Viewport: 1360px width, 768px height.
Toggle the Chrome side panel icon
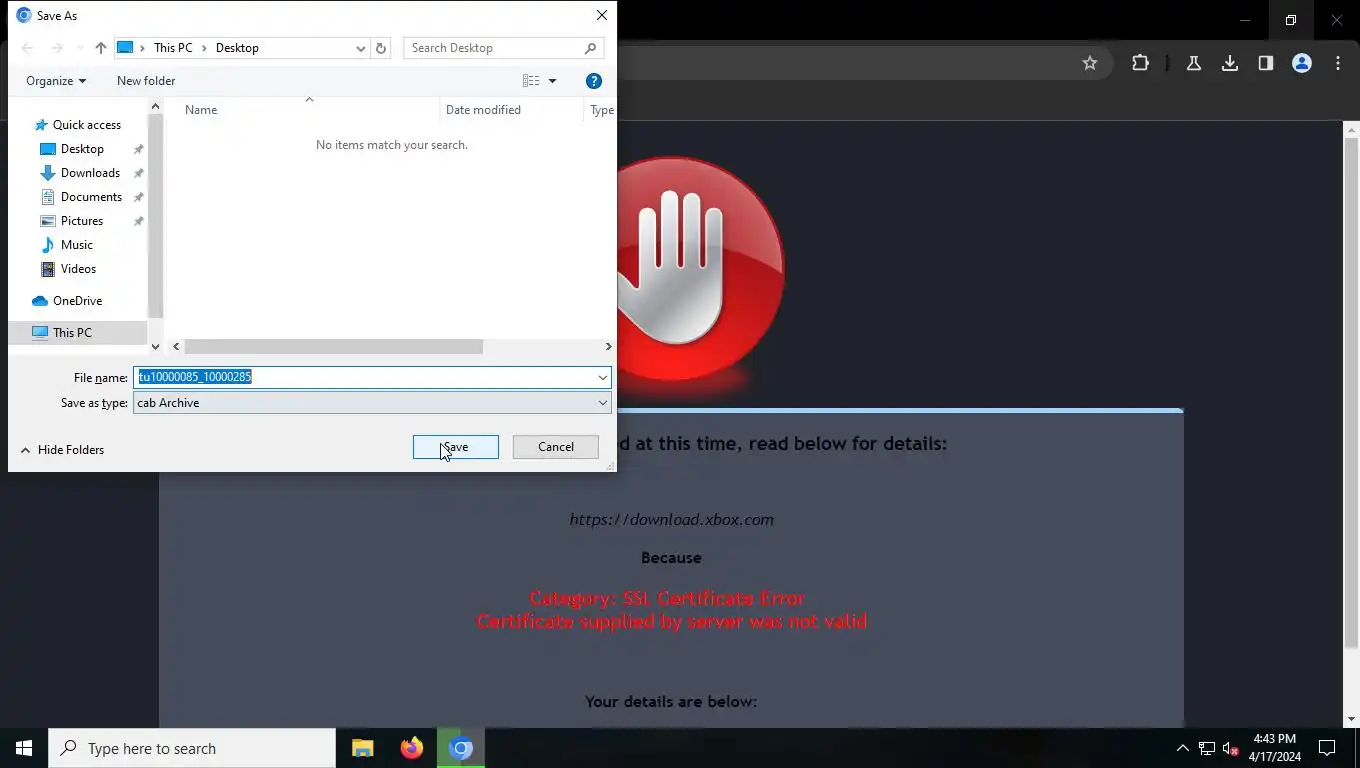point(1266,63)
